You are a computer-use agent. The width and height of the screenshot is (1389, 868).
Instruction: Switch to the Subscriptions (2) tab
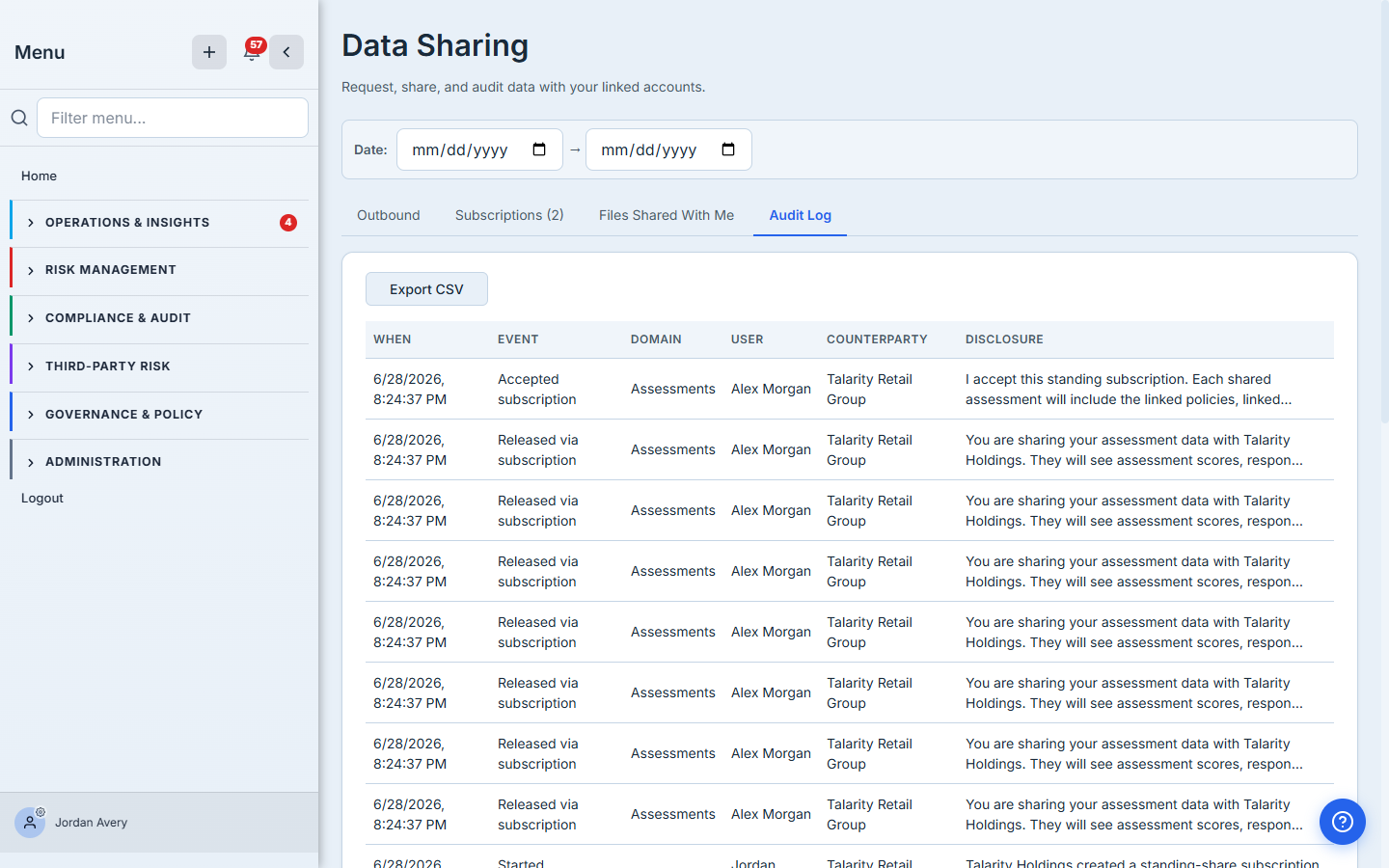pos(509,215)
